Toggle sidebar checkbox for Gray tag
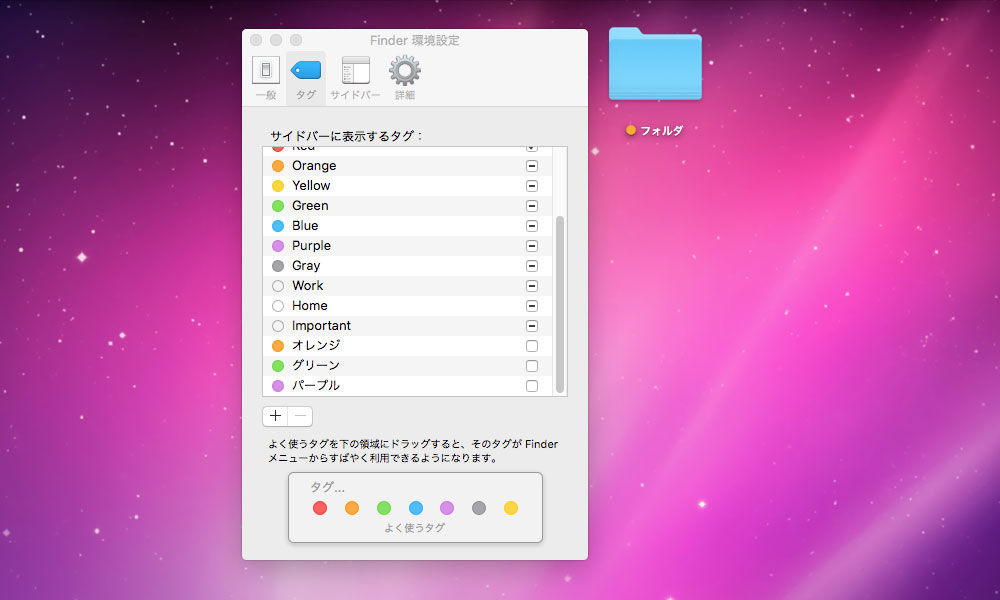 point(532,266)
